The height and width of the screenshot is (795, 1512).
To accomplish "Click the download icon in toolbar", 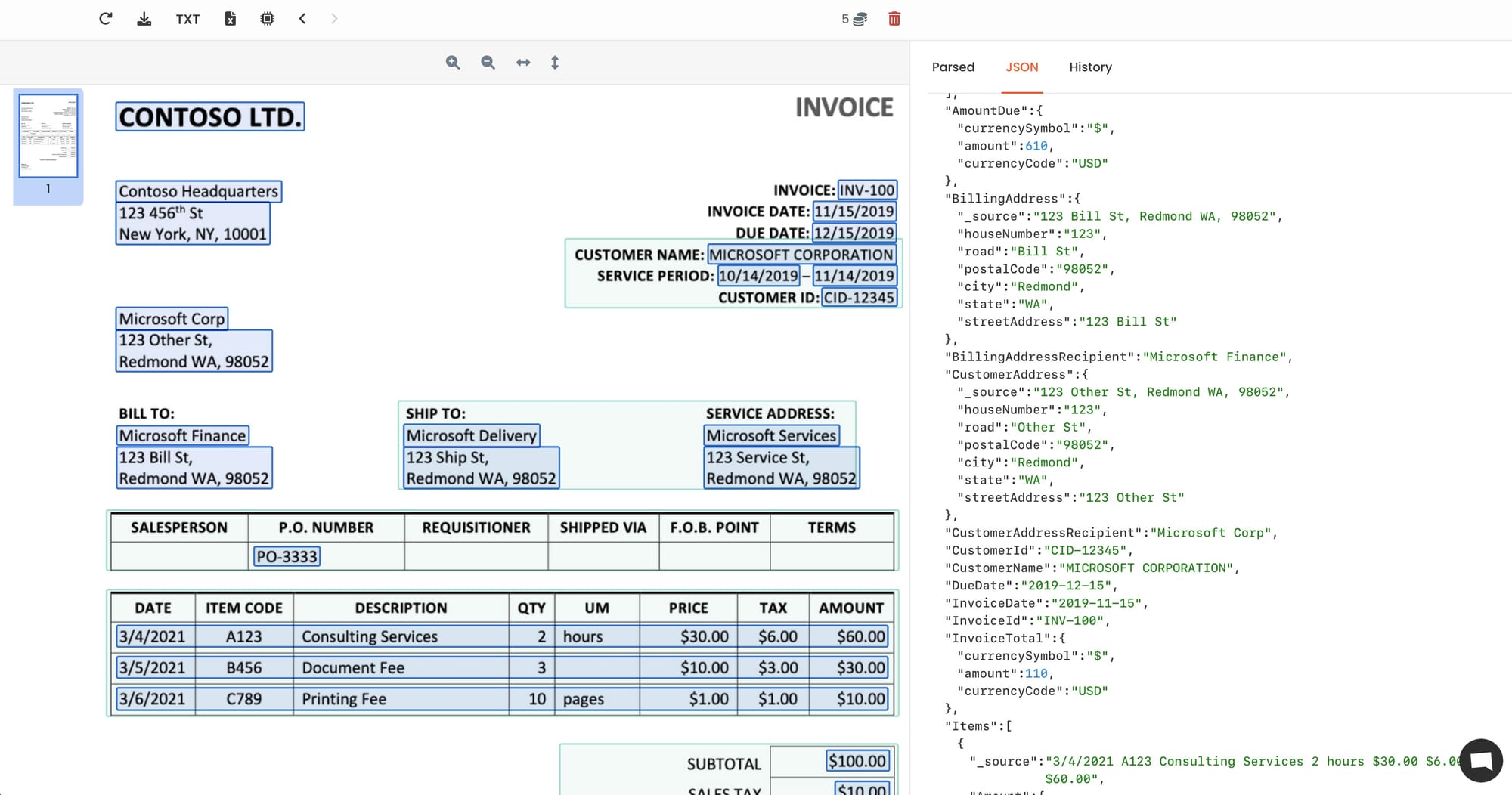I will click(x=144, y=19).
